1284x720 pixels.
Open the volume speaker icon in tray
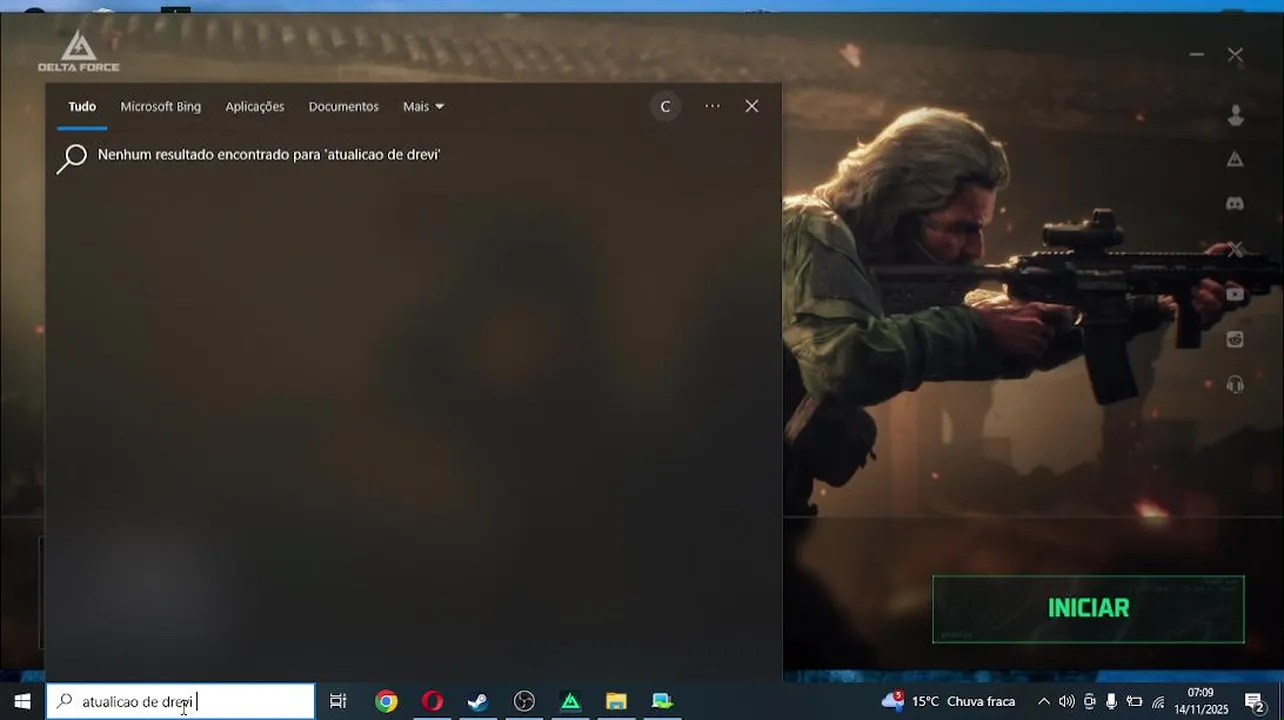click(1066, 701)
